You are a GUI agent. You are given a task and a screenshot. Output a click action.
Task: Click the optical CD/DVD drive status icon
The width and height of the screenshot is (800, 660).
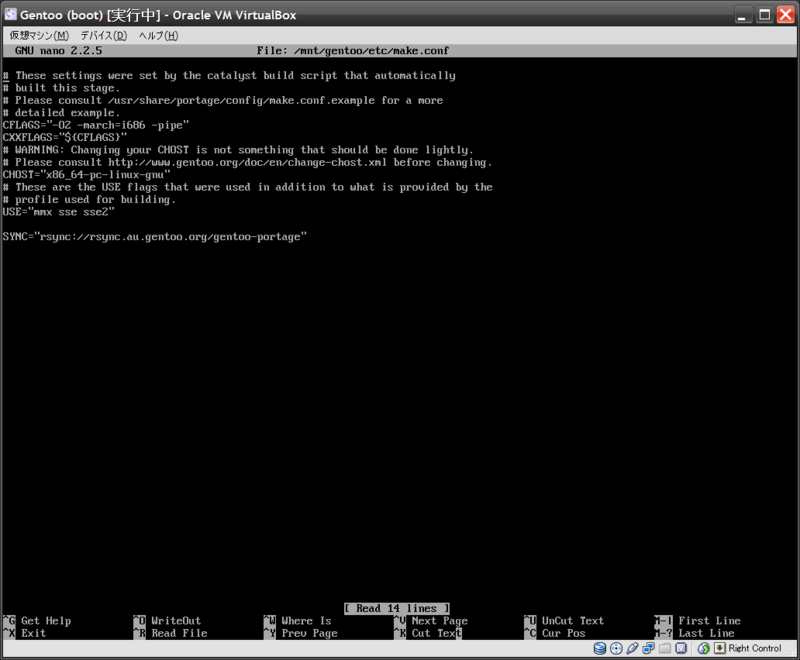point(616,648)
